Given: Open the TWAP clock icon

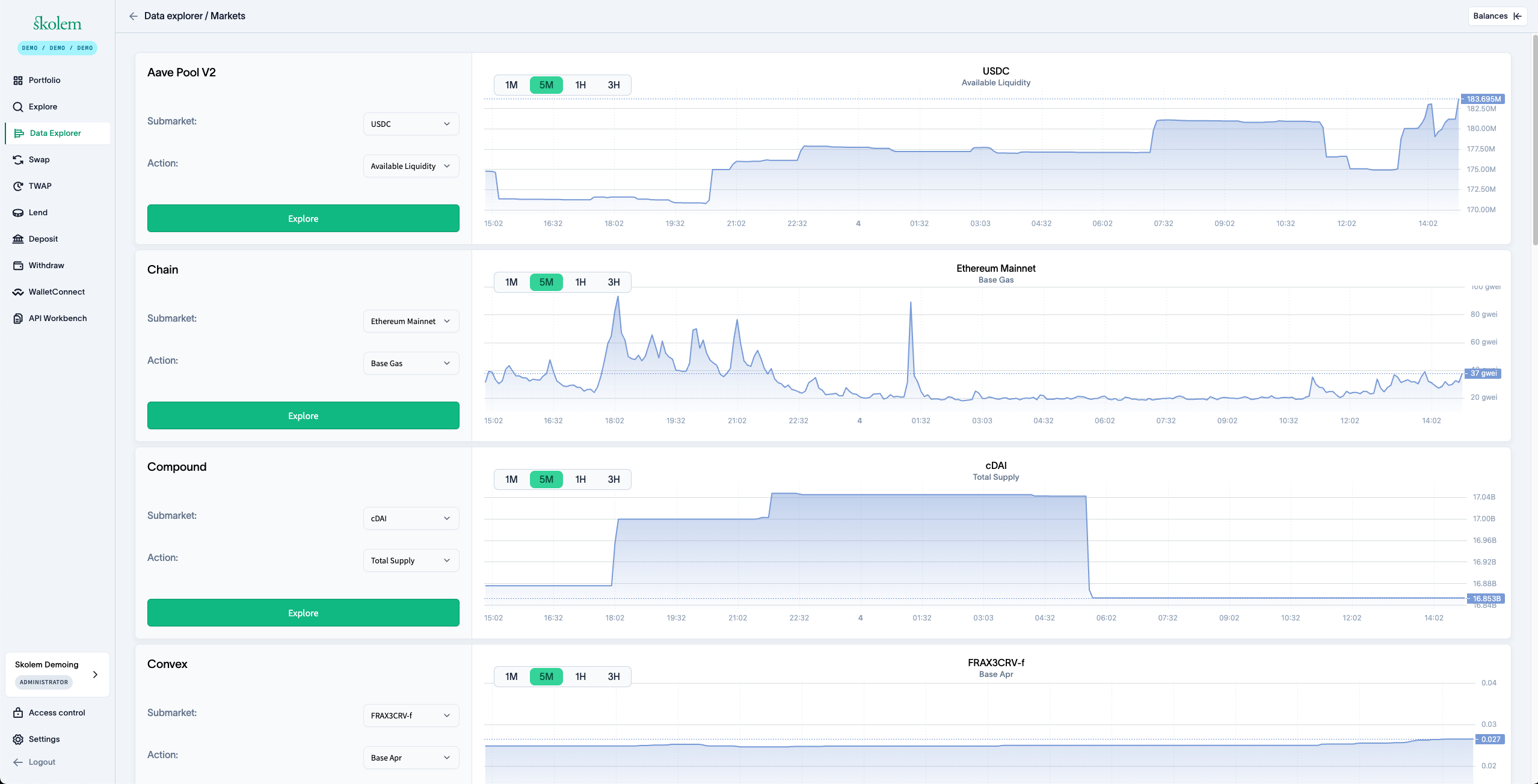Looking at the screenshot, I should [x=18, y=186].
